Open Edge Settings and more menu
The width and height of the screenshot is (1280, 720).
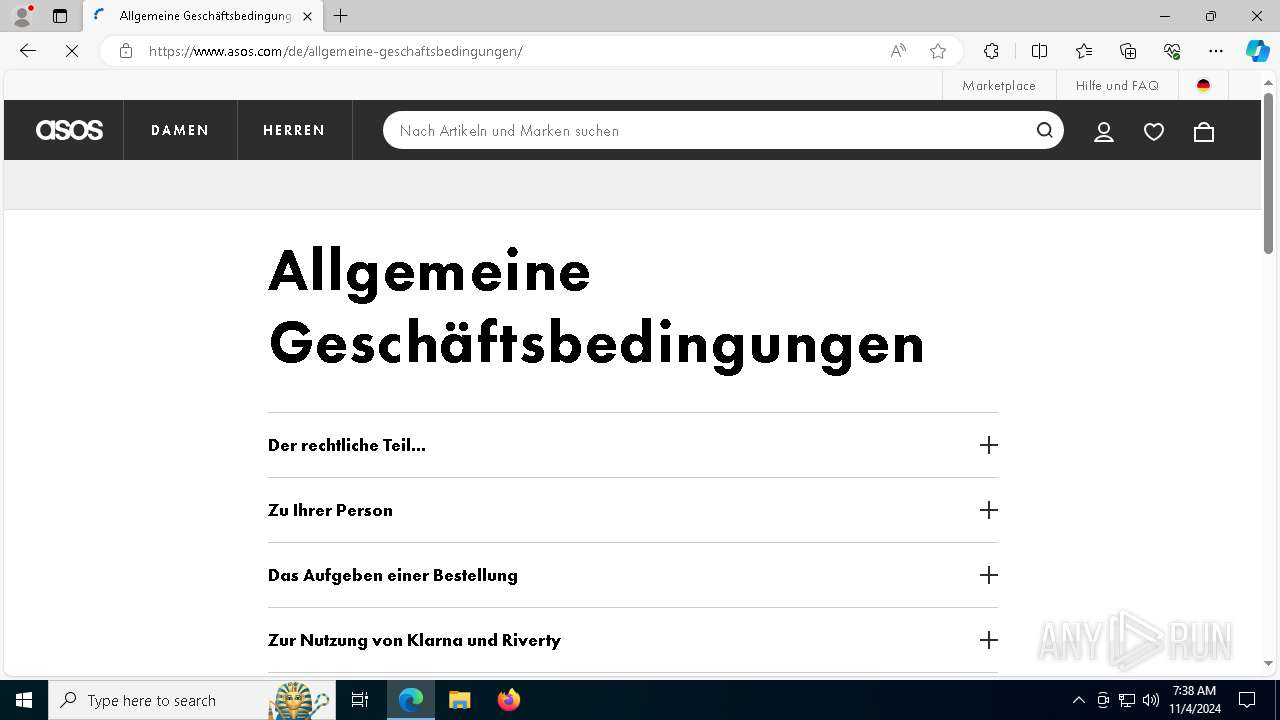[x=1216, y=51]
